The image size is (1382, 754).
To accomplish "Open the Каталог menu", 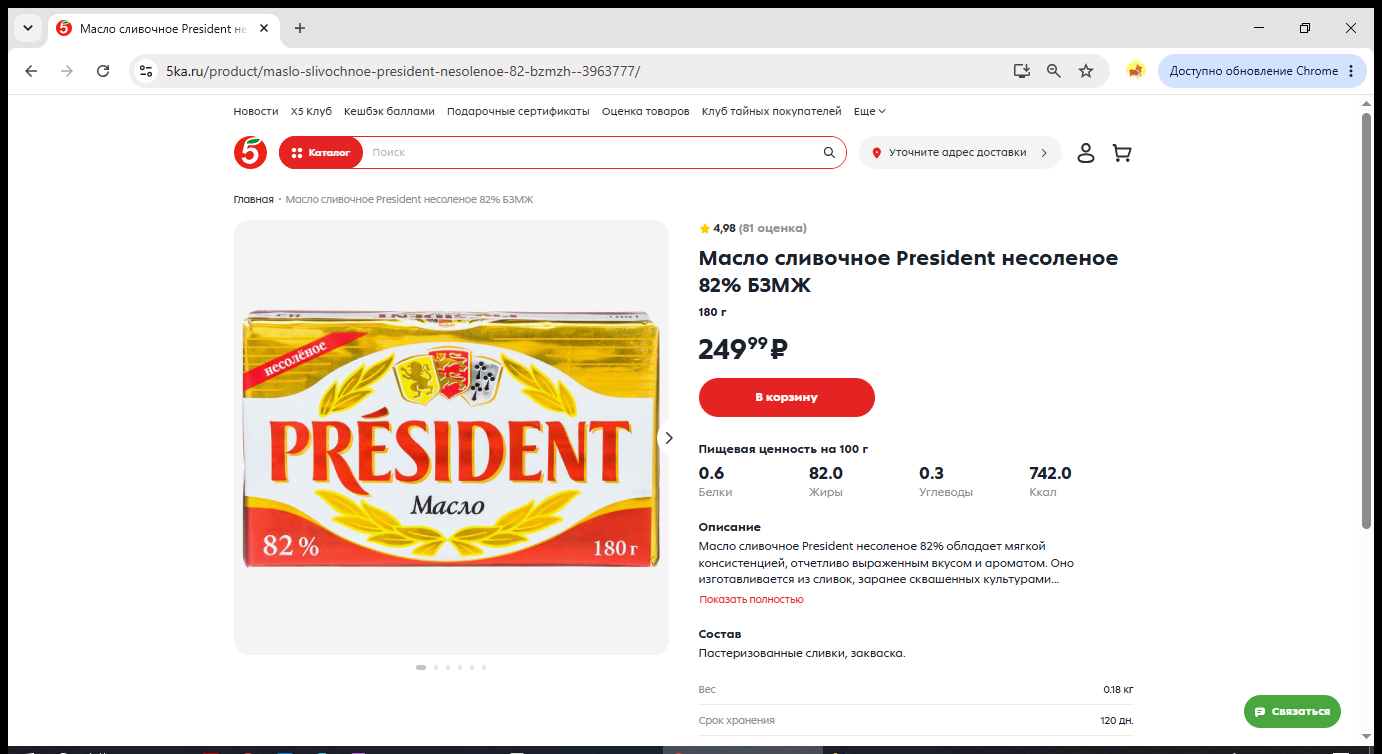I will (321, 153).
